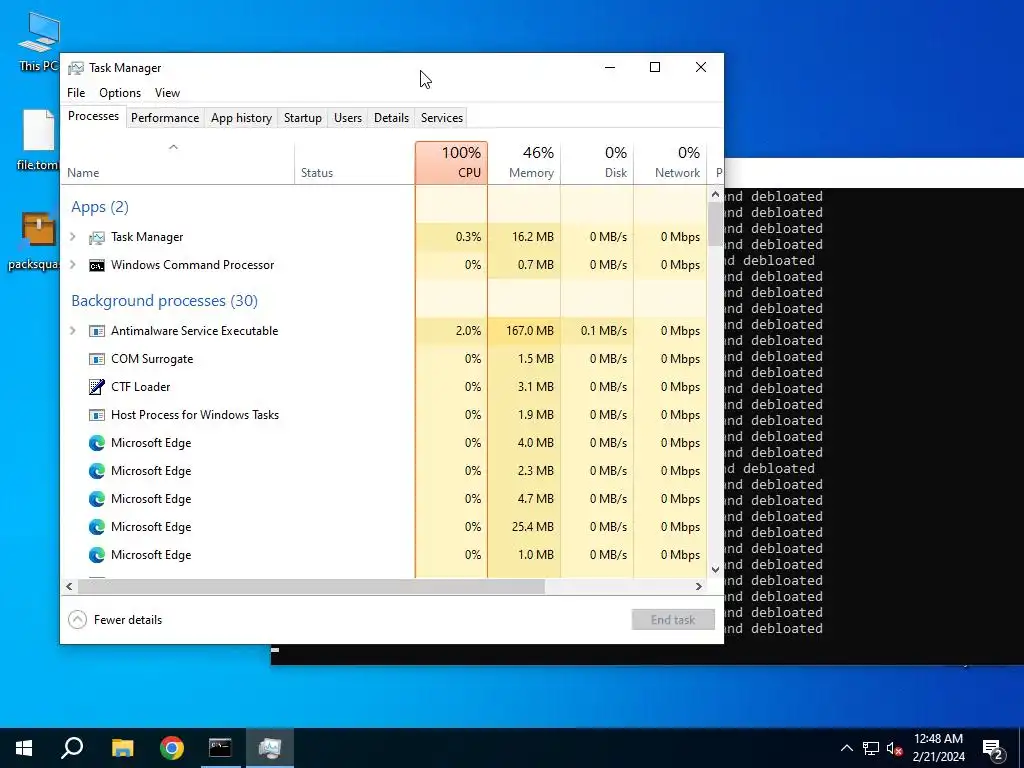Click the Antimalware Service Executable icon
The height and width of the screenshot is (768, 1024).
[x=97, y=331]
